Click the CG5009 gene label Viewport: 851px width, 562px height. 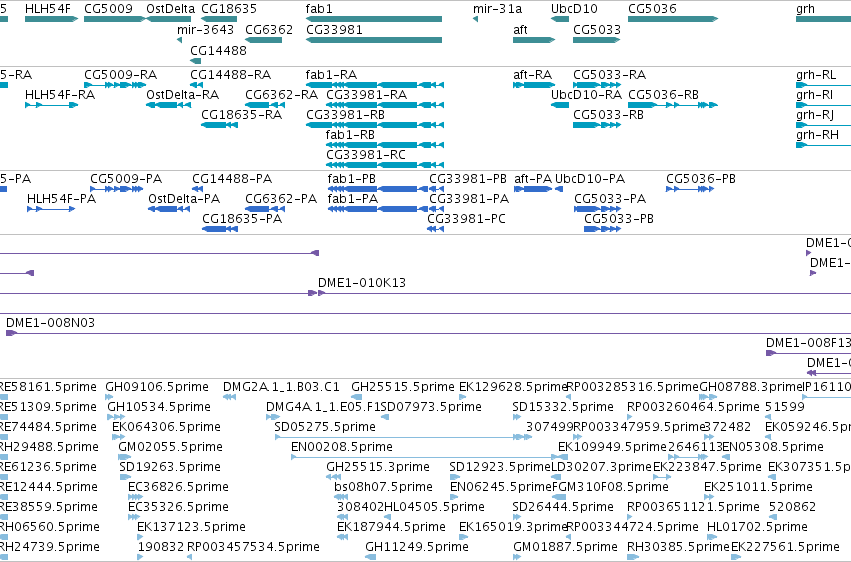click(109, 9)
